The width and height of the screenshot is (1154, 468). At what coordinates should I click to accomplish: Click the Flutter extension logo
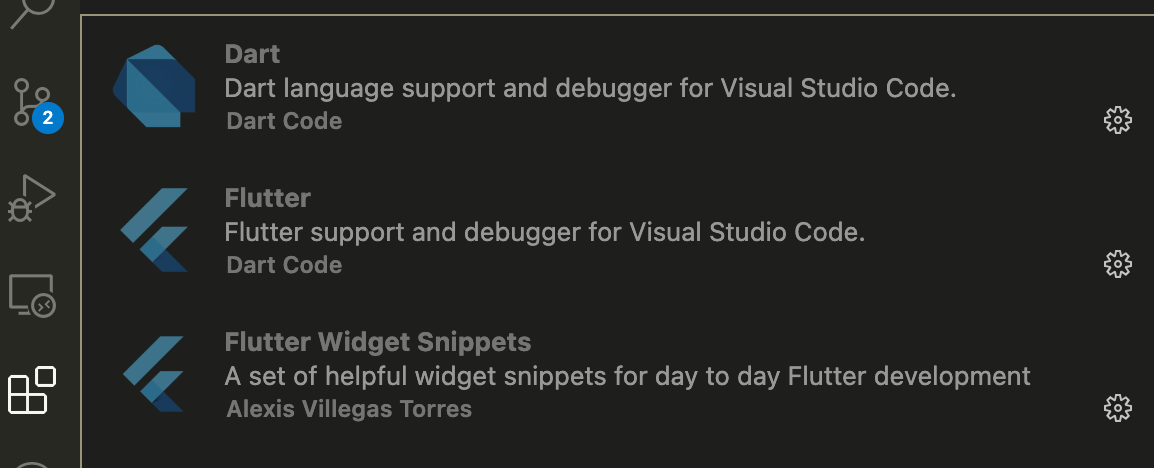[x=154, y=230]
